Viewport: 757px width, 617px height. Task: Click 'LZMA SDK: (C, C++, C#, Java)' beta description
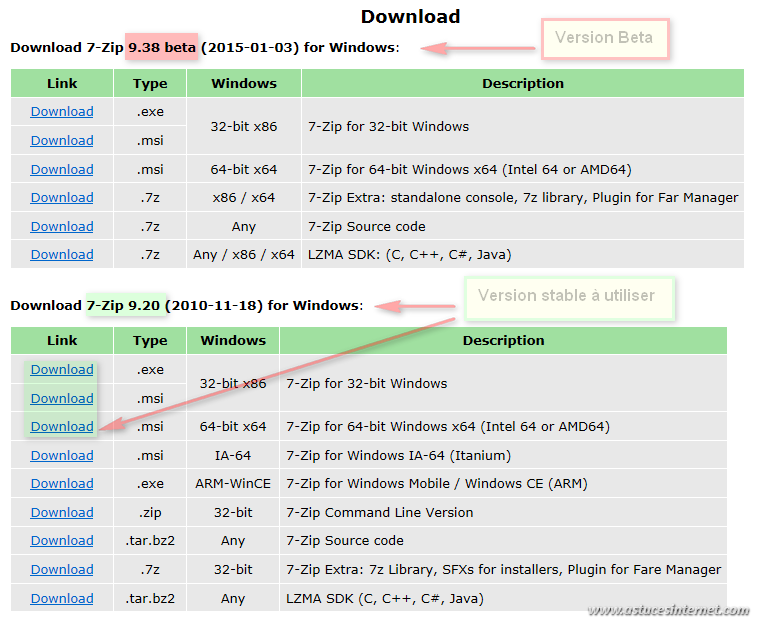[x=409, y=254]
